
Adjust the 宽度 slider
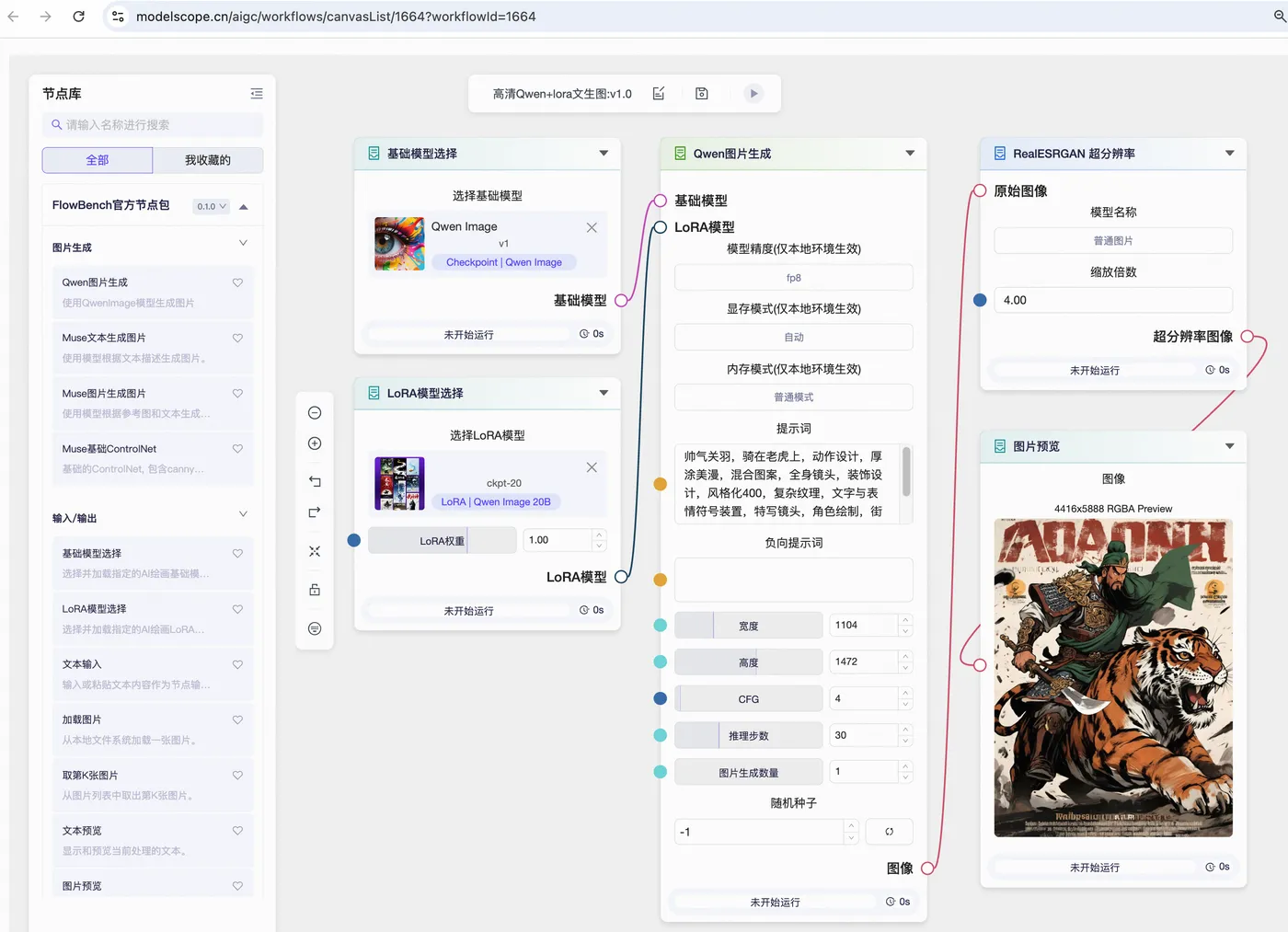tap(749, 626)
